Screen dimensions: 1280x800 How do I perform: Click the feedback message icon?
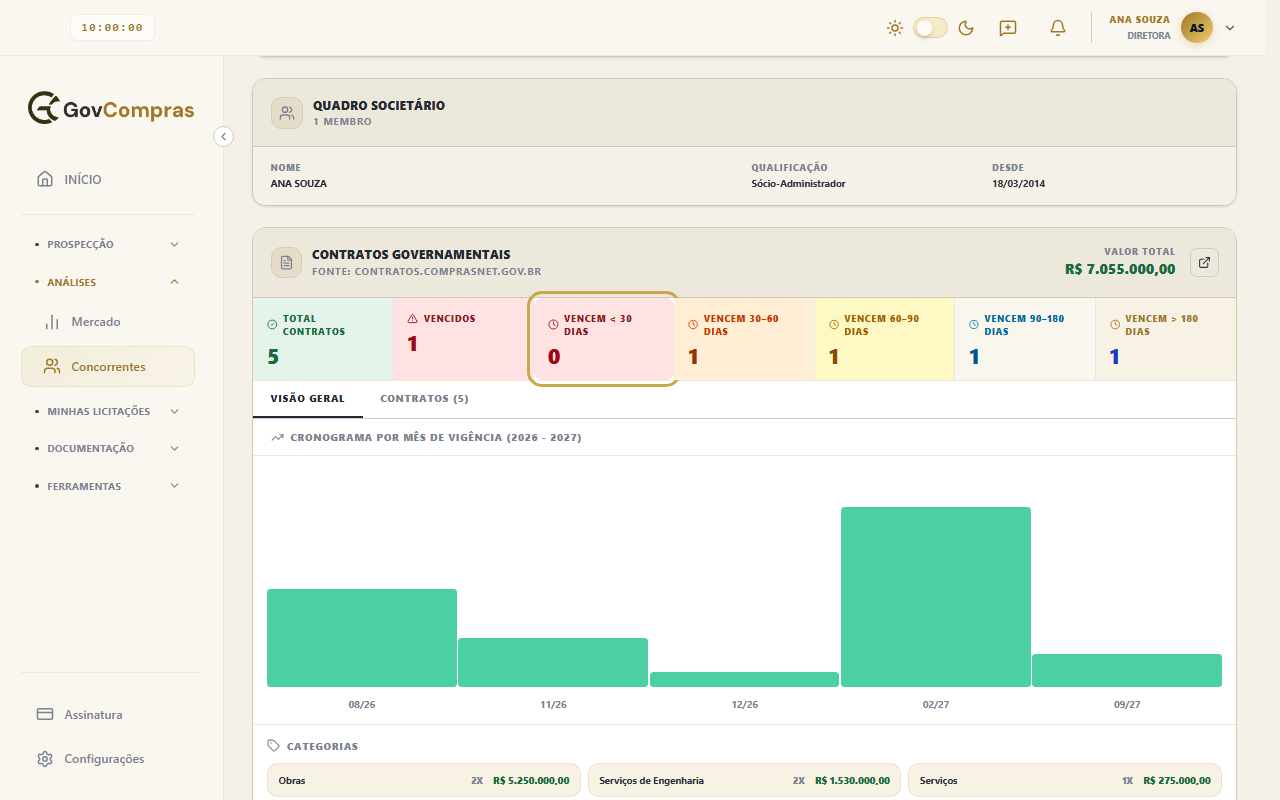(1008, 28)
